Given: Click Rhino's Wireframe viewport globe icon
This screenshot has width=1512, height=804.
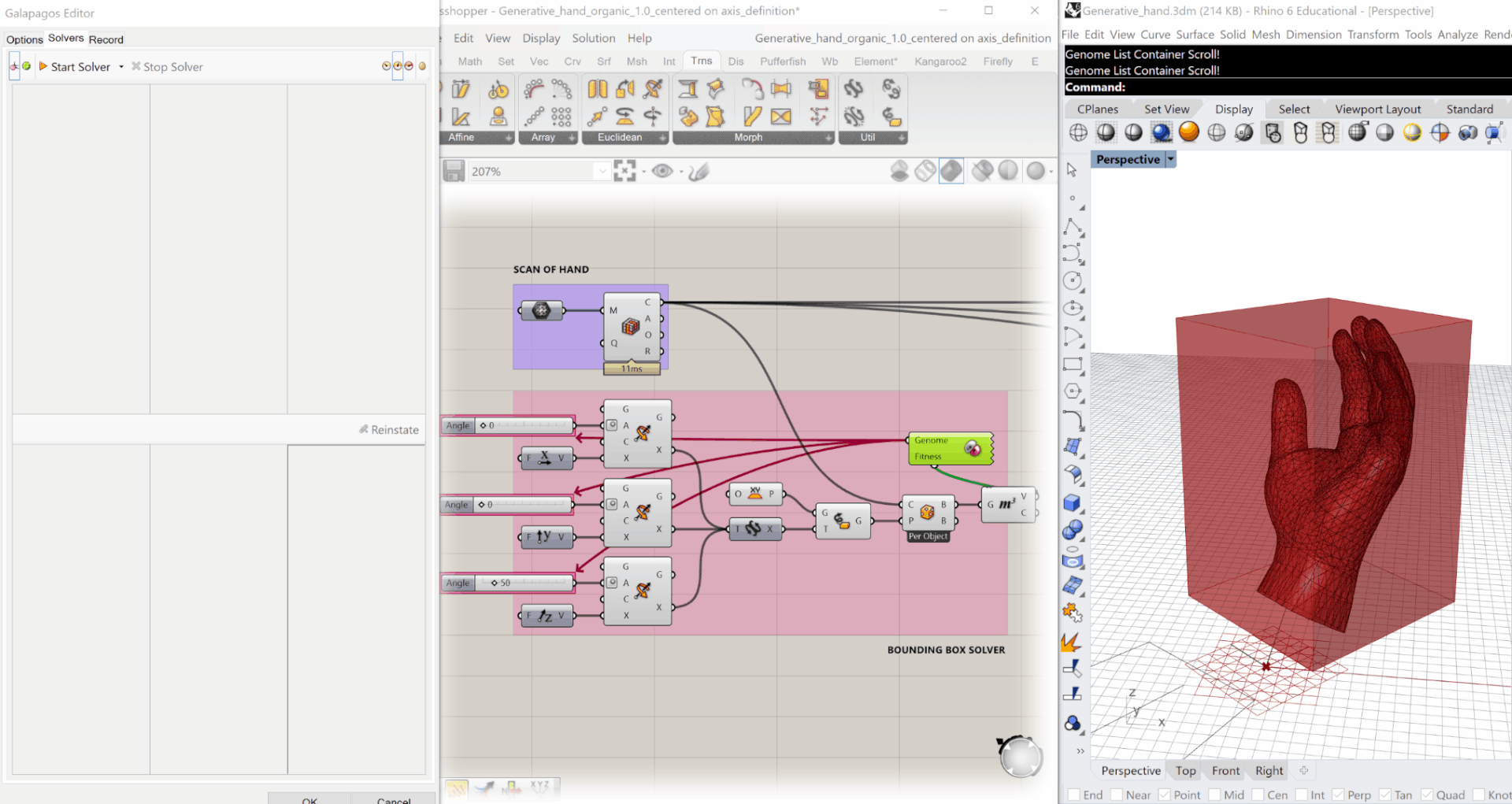Looking at the screenshot, I should 1079,132.
